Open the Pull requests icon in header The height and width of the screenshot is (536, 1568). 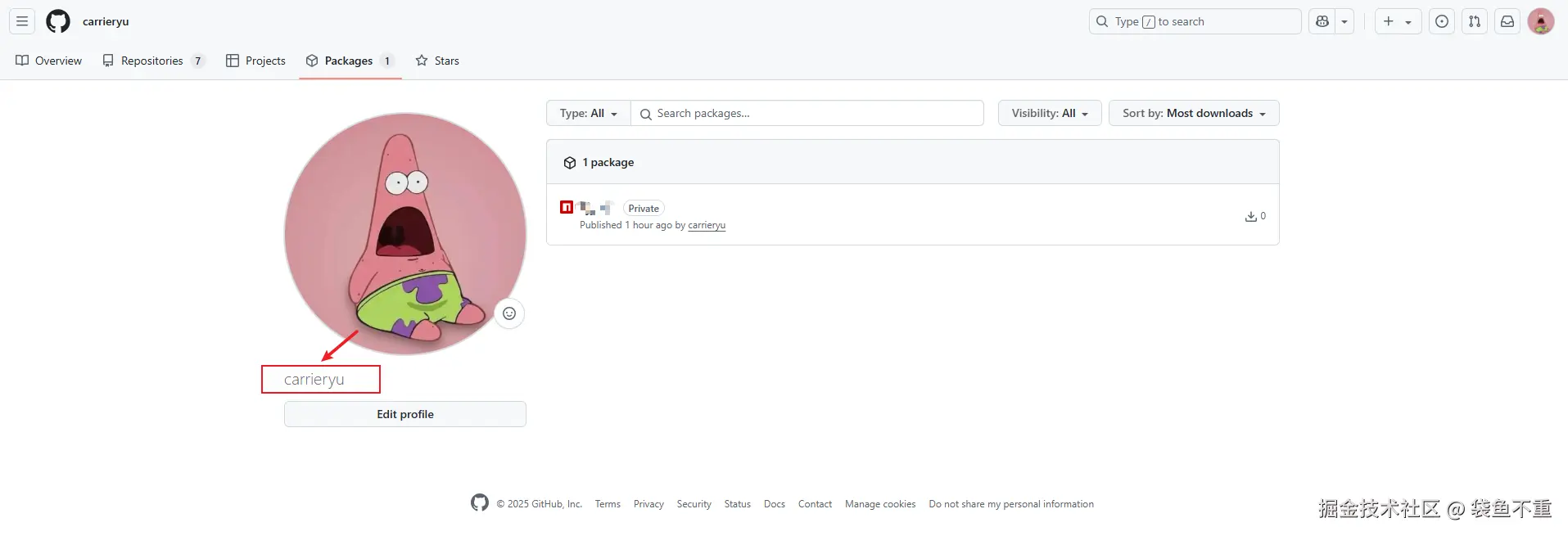pyautogui.click(x=1475, y=21)
